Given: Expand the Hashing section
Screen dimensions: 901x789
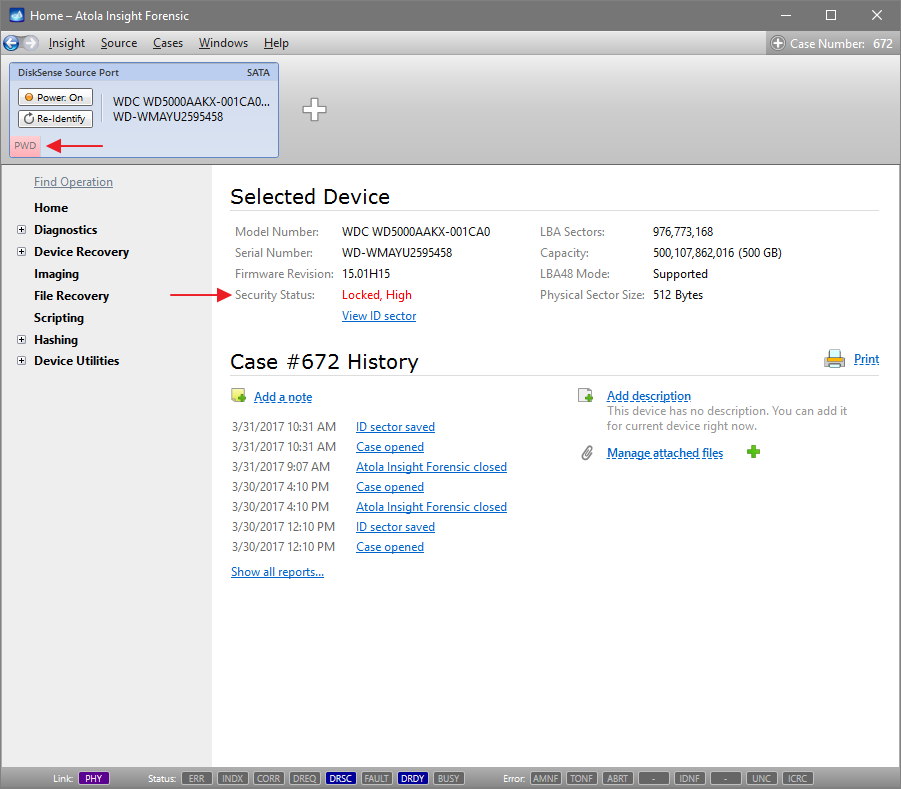Looking at the screenshot, I should 22,339.
